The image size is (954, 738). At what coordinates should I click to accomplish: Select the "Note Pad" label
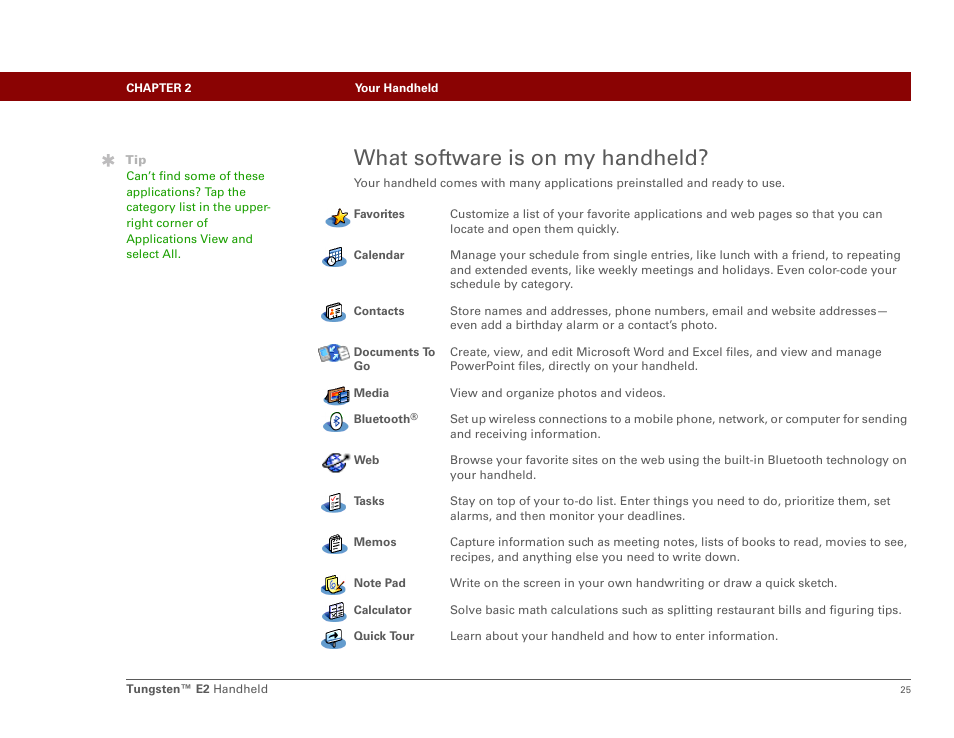tap(380, 583)
